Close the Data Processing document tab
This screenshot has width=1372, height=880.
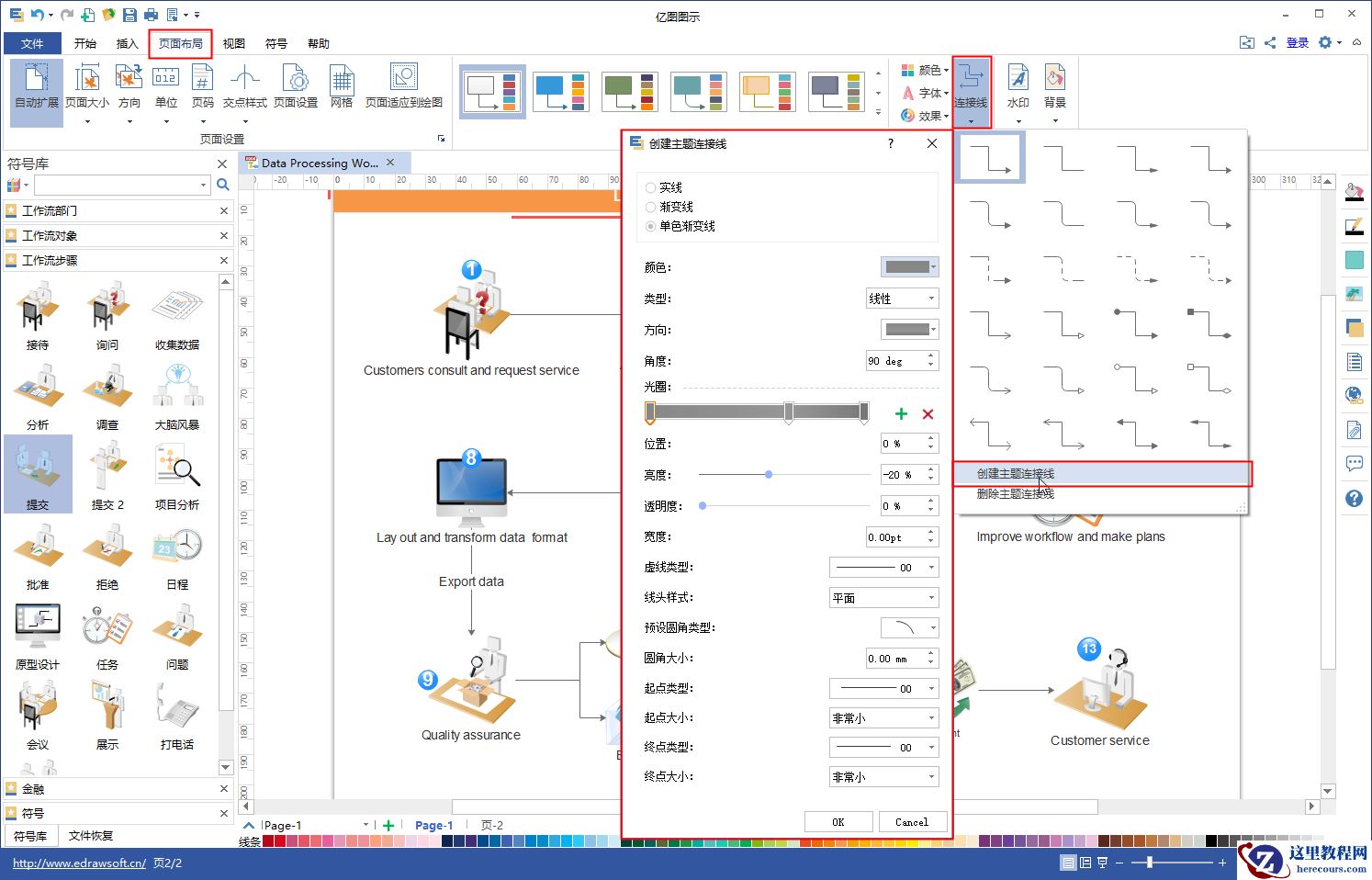pos(390,162)
